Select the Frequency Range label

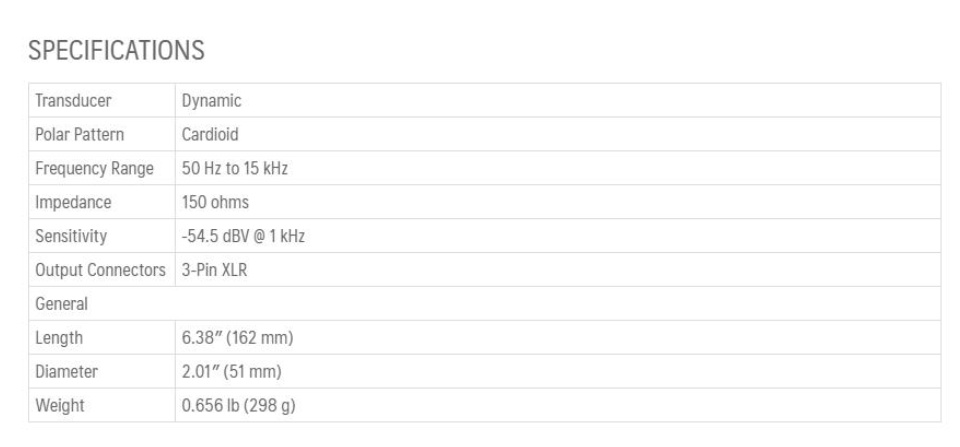tap(94, 168)
